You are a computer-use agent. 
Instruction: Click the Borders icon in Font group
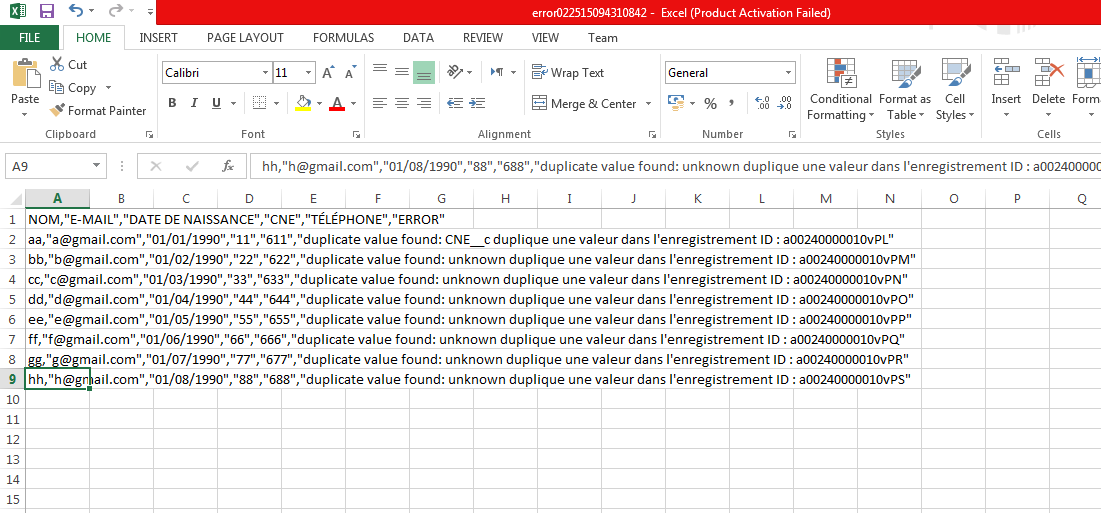click(259, 104)
